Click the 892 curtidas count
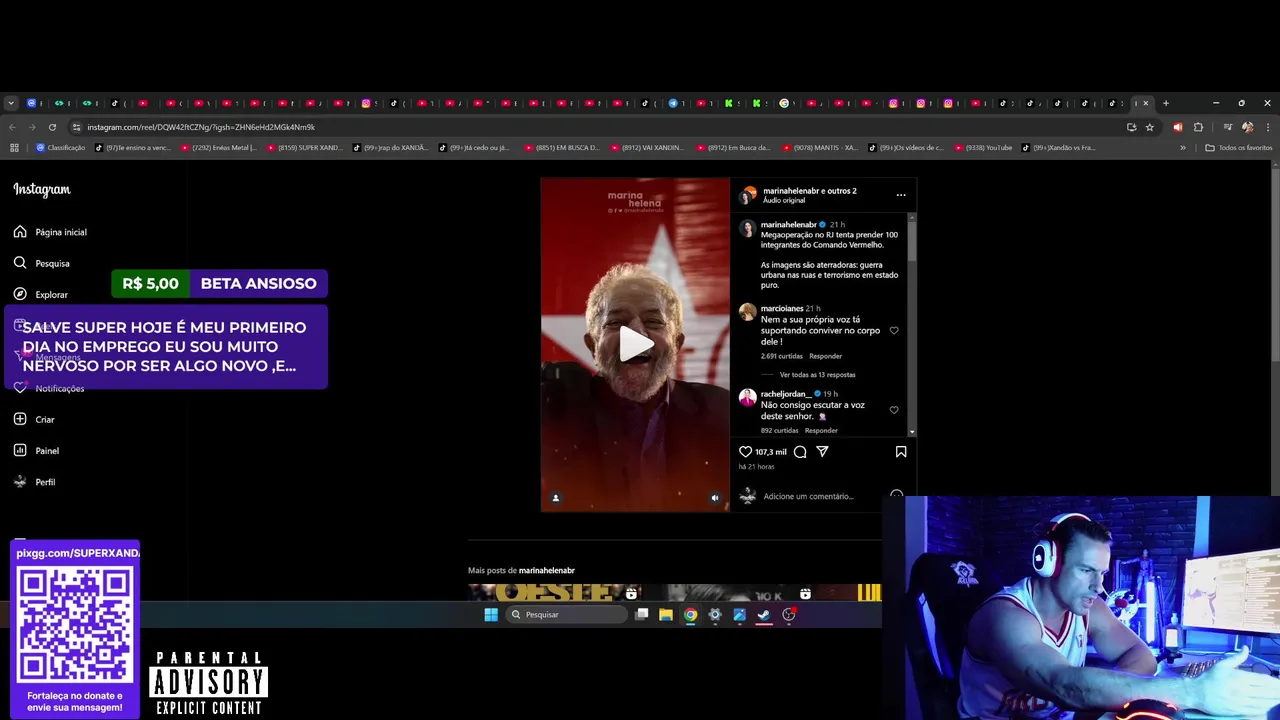 click(x=779, y=430)
